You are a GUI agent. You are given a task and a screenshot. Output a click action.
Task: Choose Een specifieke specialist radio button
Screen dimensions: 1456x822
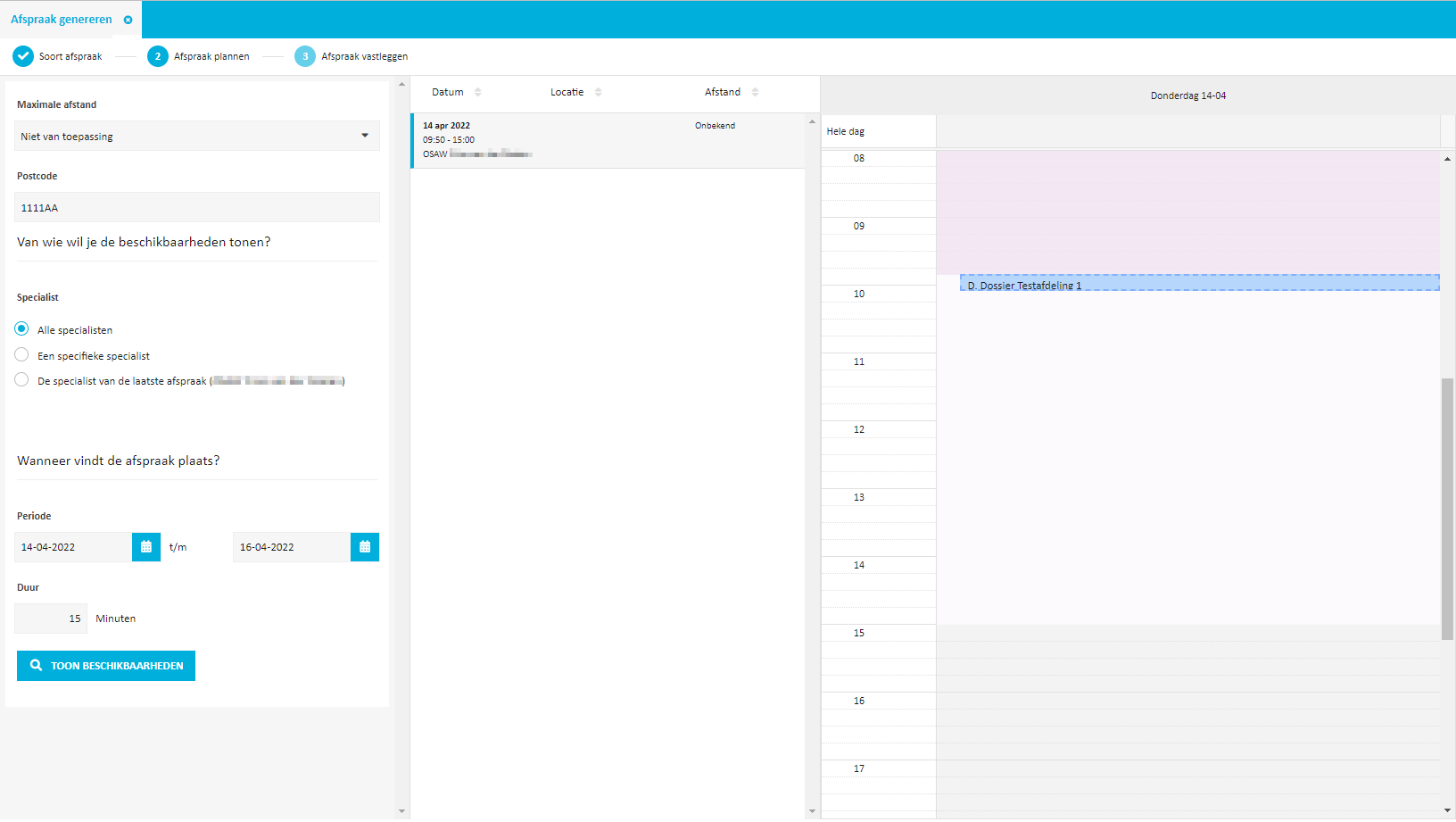22,355
